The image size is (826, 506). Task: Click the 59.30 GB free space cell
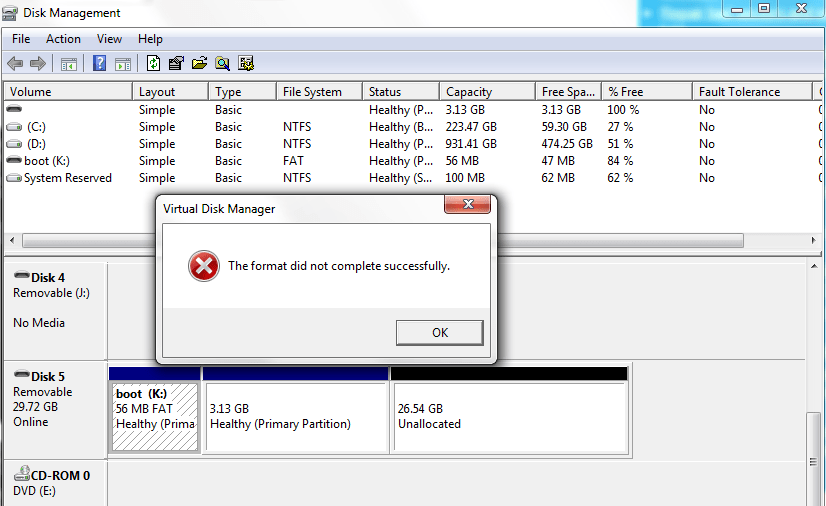(564, 127)
